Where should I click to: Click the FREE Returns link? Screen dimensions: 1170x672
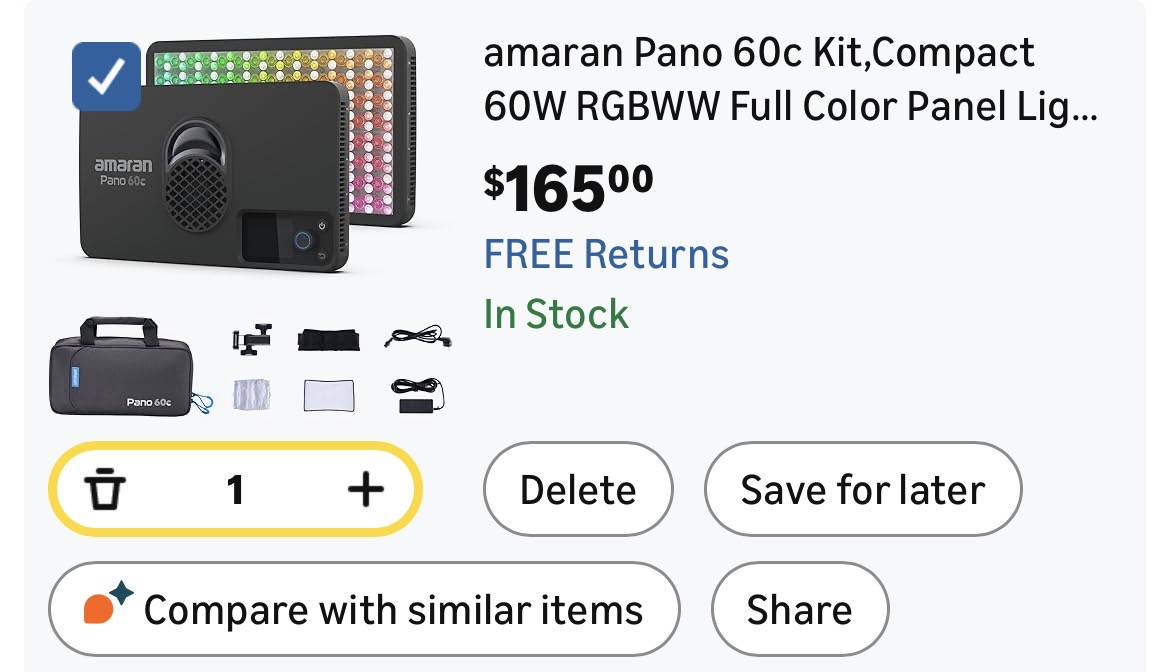606,254
